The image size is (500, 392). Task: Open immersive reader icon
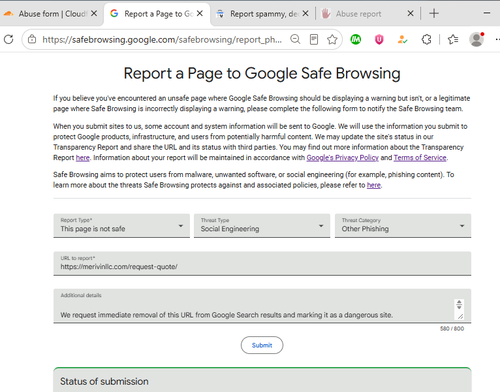(314, 39)
